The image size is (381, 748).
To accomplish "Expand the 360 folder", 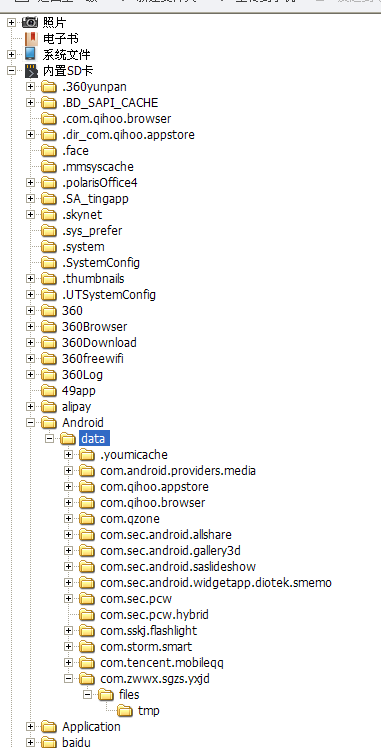I will click(31, 311).
